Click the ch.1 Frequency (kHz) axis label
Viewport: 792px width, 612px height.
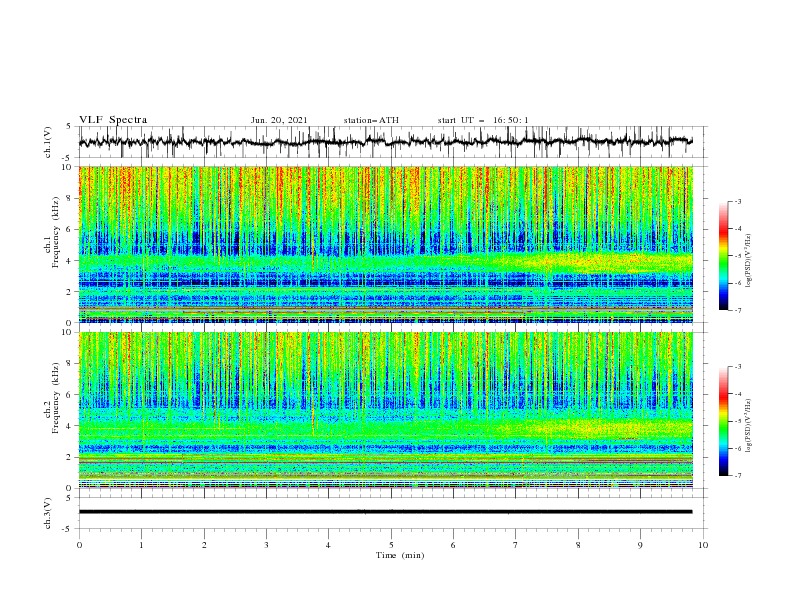coord(52,230)
